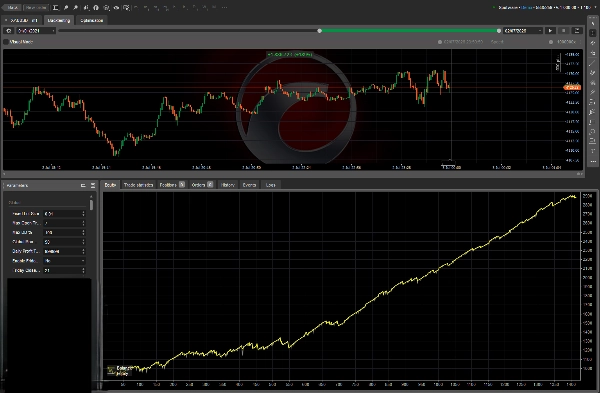Click the start handle of date range slider

[320, 31]
